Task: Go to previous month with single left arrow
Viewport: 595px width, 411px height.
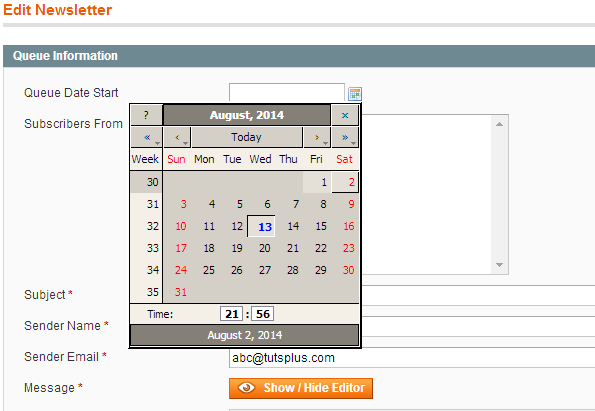Action: pyautogui.click(x=177, y=137)
